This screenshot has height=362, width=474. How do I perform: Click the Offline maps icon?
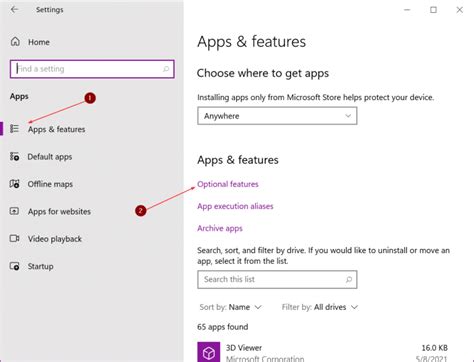(14, 184)
